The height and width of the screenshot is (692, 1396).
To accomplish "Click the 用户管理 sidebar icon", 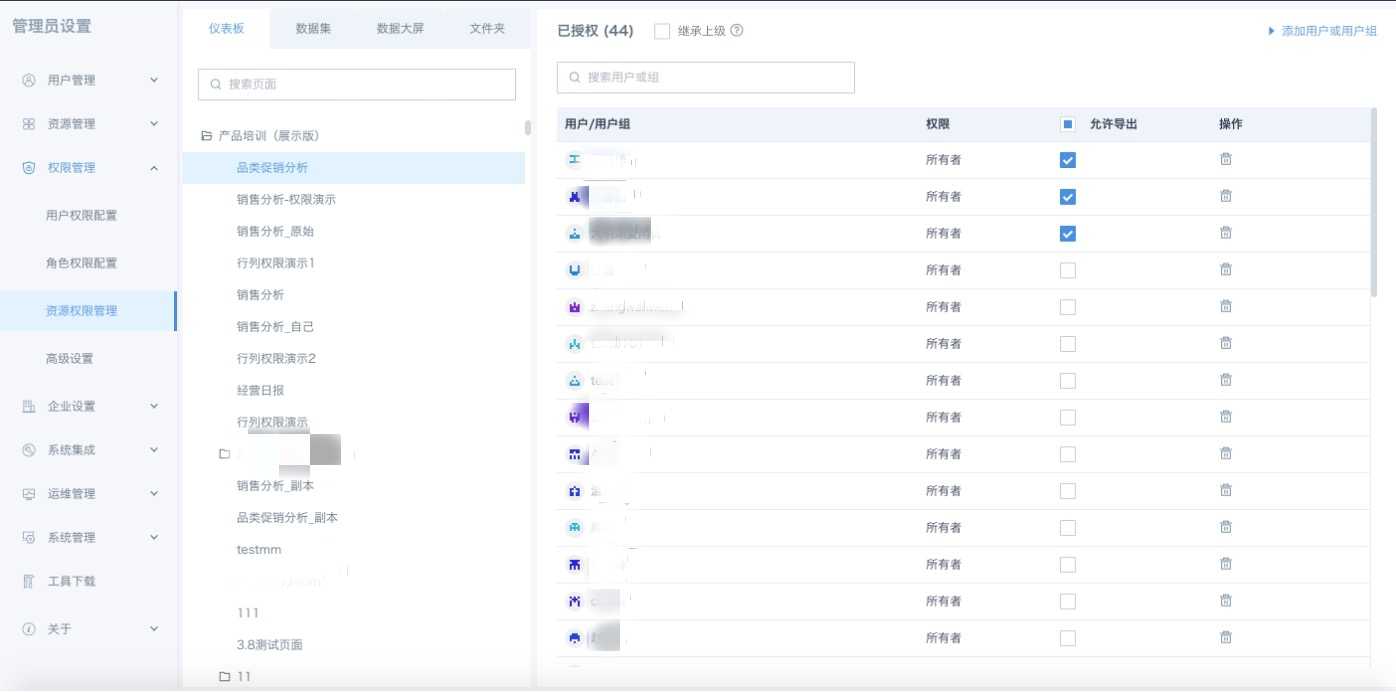I will tap(29, 80).
